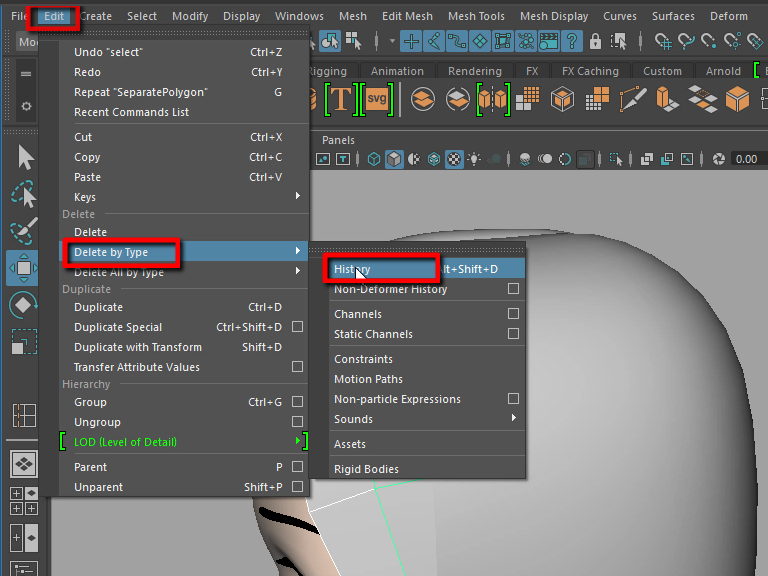Open Non-Deformer History option box
The image size is (768, 576).
[x=513, y=289]
